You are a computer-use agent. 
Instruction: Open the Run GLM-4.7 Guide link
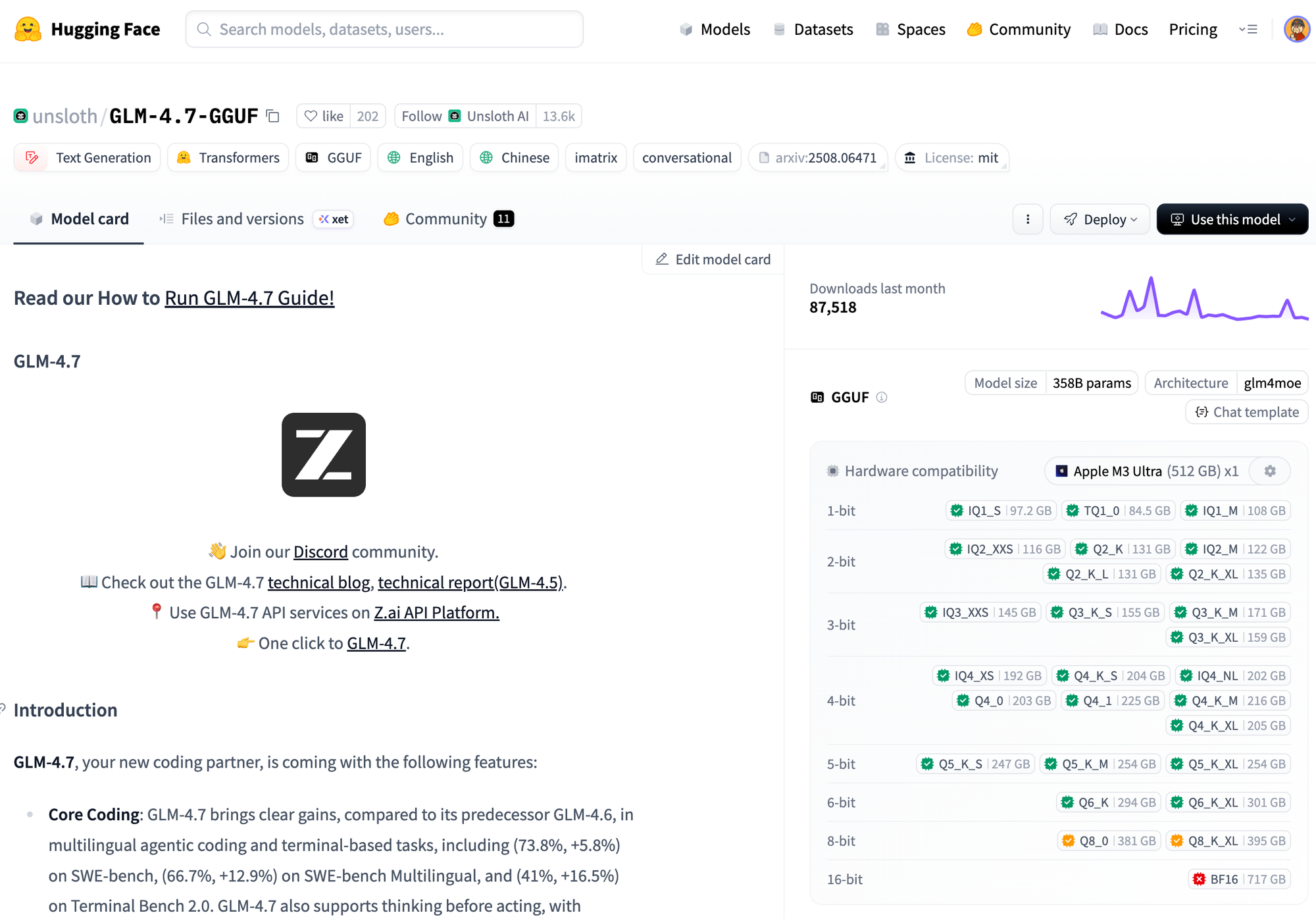pyautogui.click(x=249, y=298)
